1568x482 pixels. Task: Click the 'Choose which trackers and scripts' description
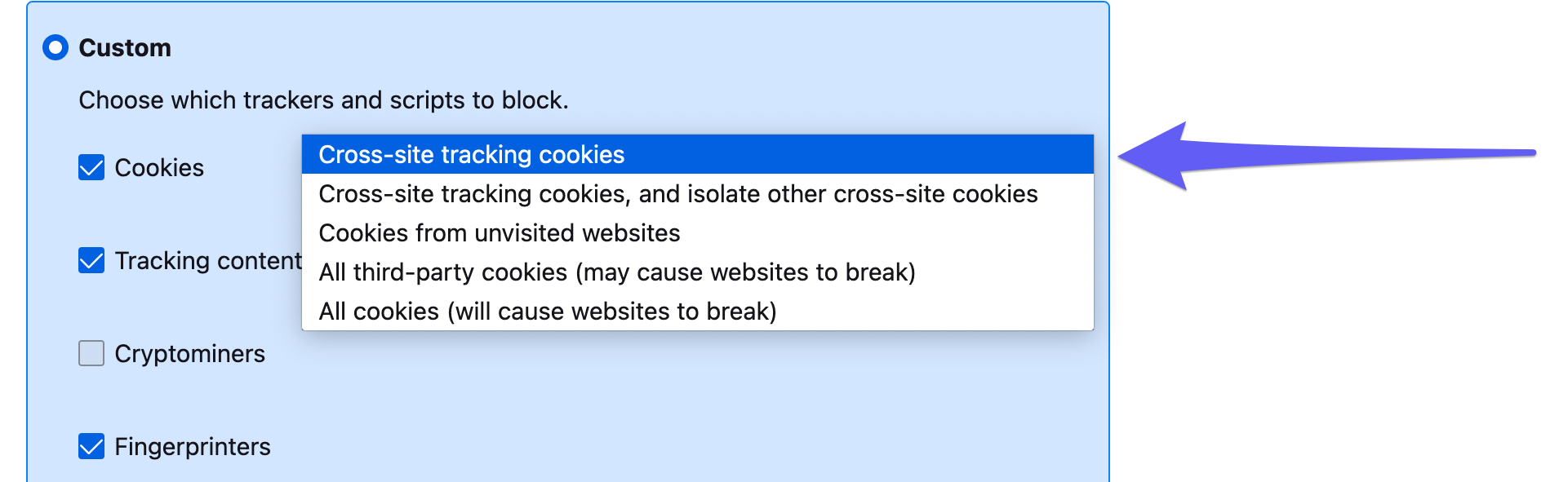pyautogui.click(x=323, y=100)
